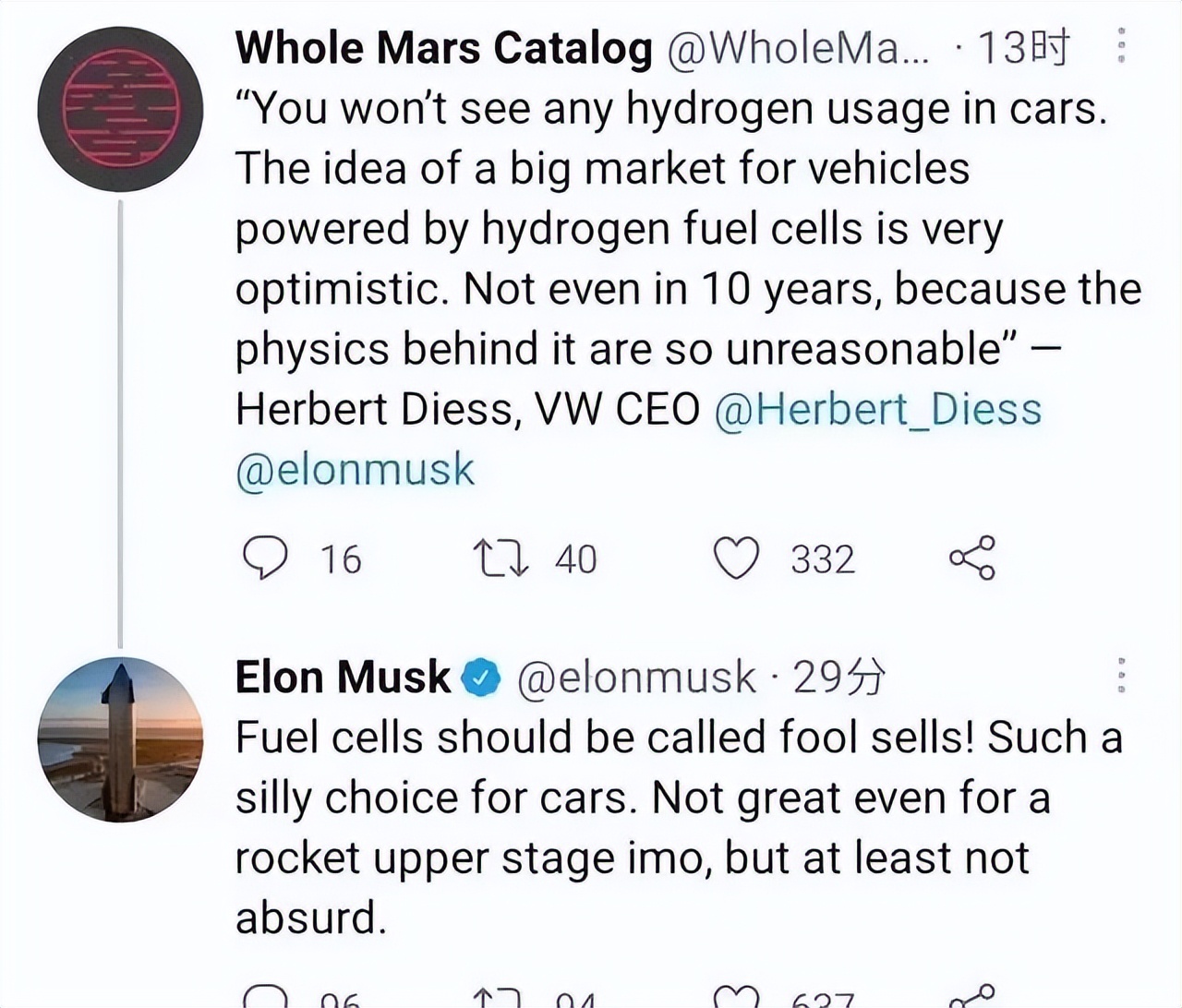Like Elon Musk's fool sells tweet
Viewport: 1182px width, 1008px height.
[737, 995]
